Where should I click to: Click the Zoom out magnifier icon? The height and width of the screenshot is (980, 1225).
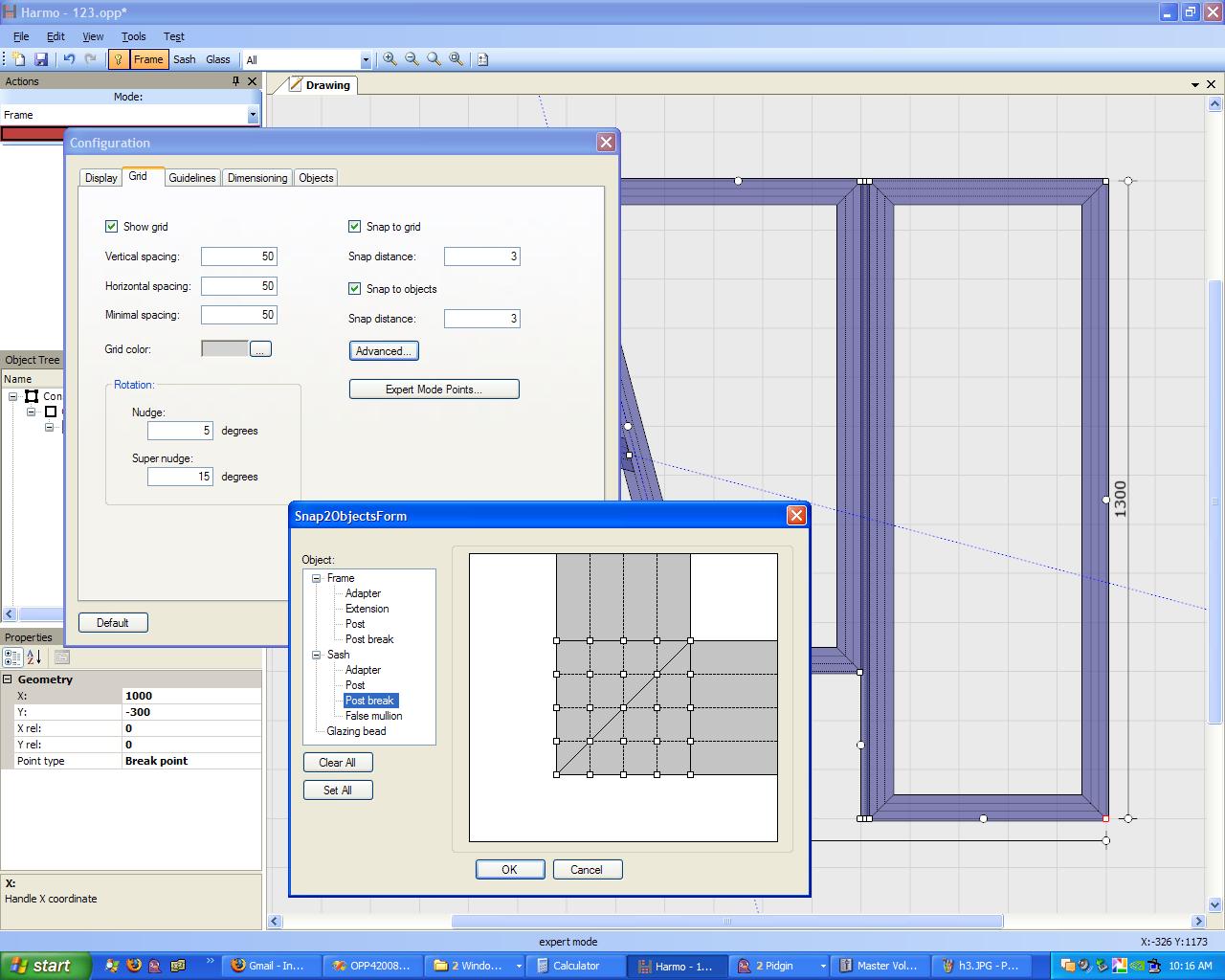pos(412,59)
